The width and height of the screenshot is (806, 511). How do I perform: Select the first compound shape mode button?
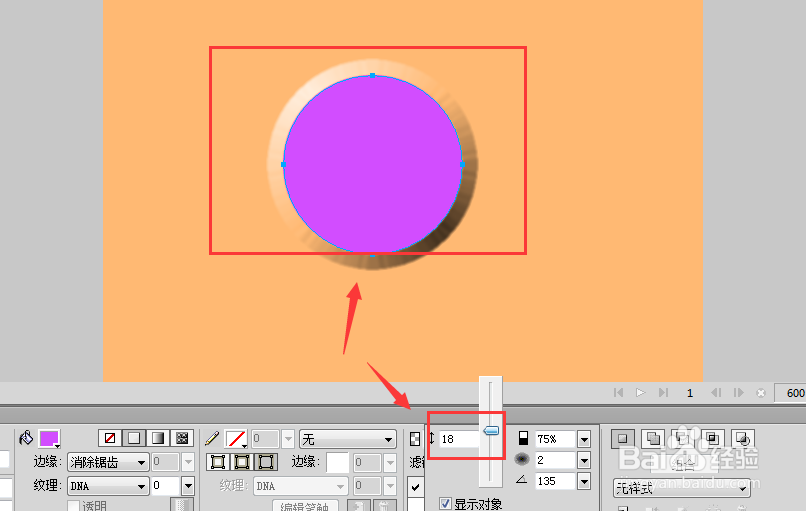622,439
